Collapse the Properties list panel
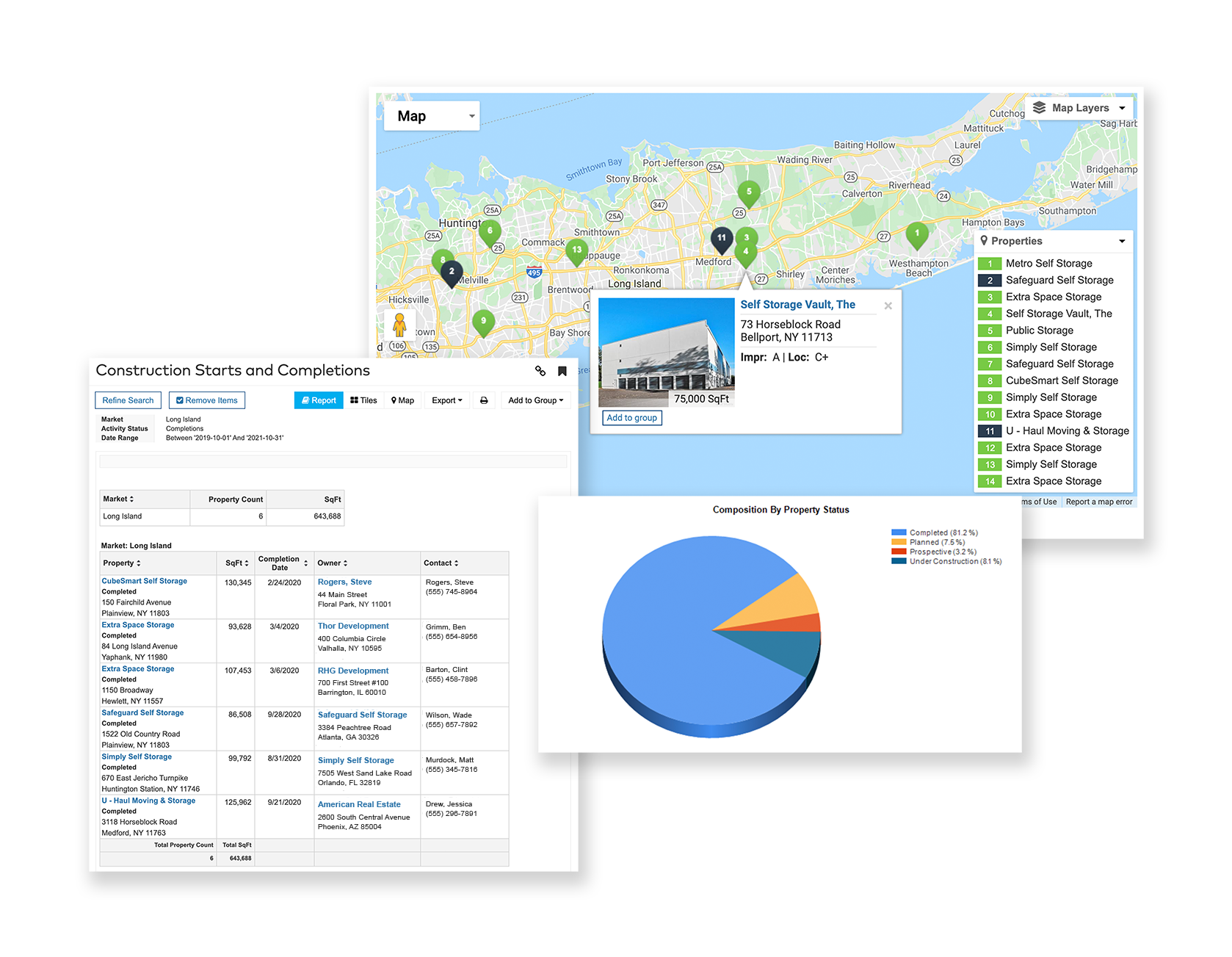 point(1121,241)
